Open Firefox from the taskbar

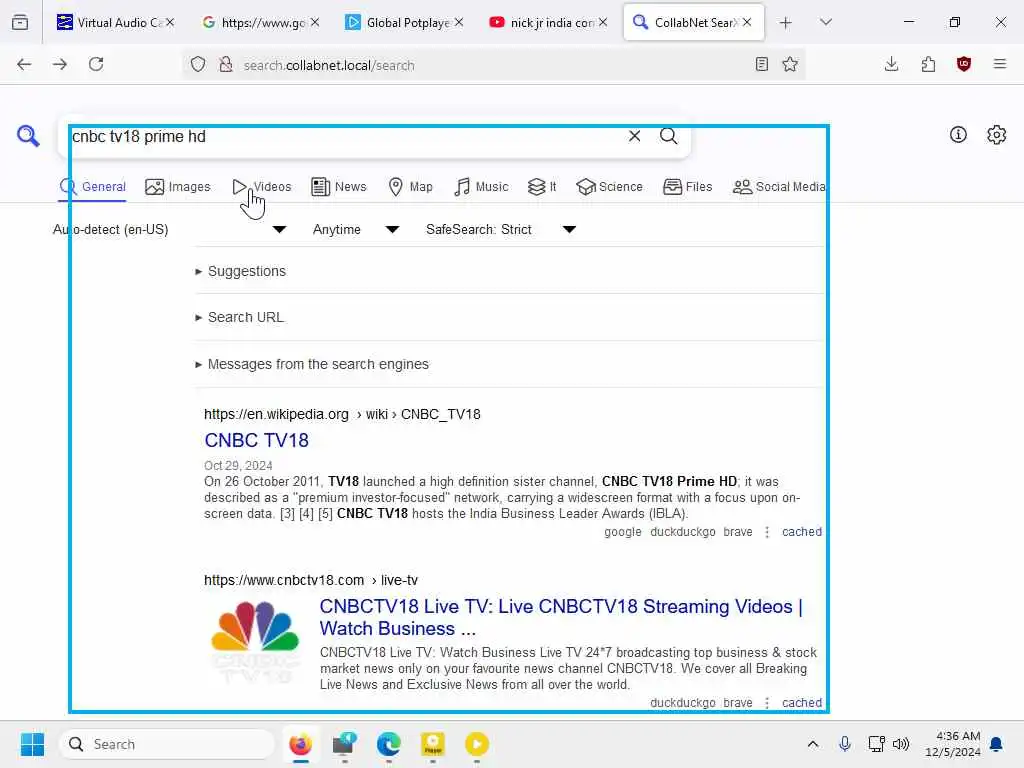300,744
